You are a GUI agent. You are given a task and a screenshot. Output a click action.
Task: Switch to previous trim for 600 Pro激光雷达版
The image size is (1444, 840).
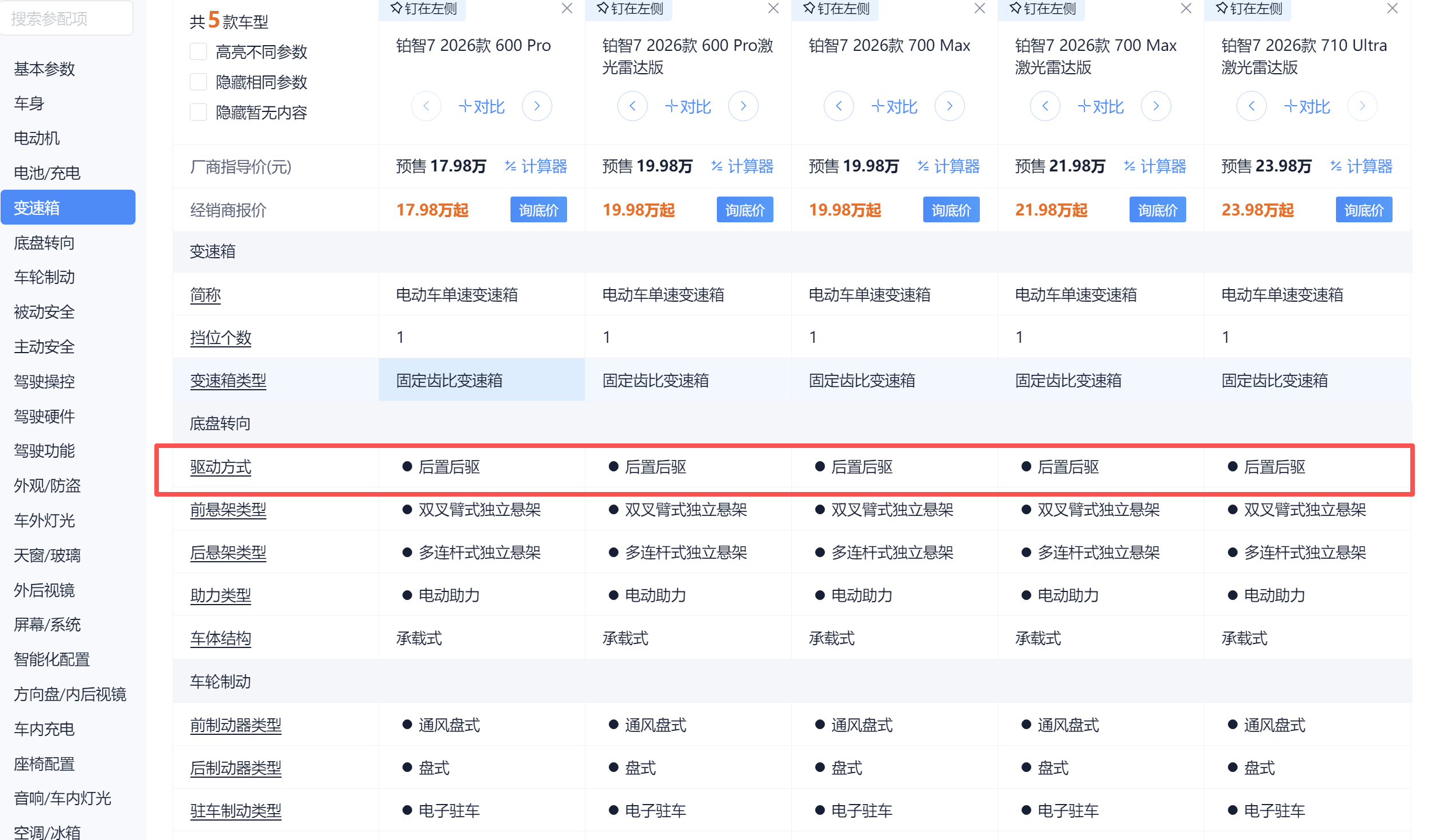coord(632,106)
